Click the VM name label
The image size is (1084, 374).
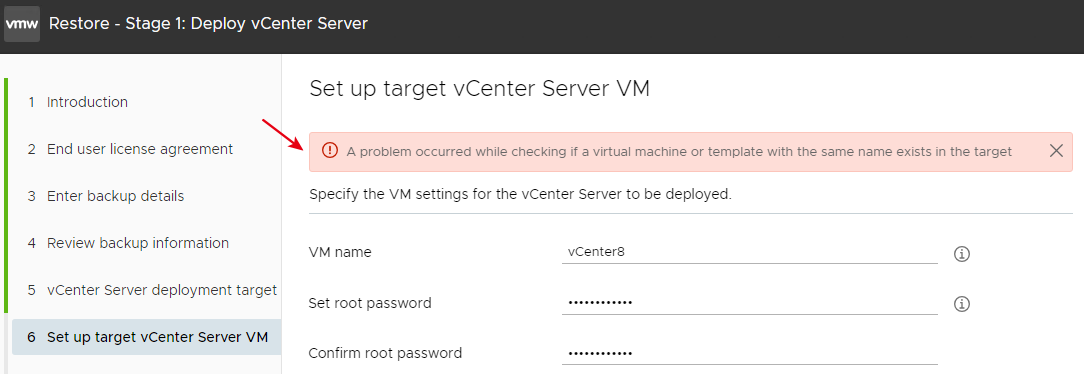pos(339,253)
